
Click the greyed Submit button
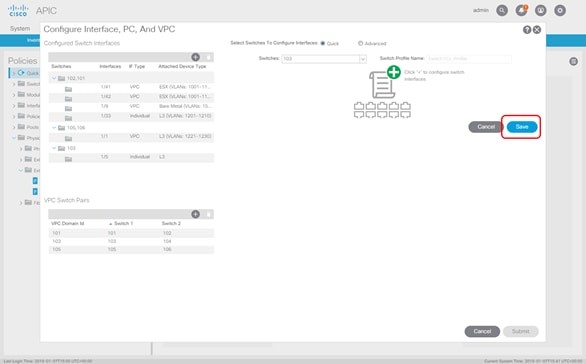click(x=520, y=331)
